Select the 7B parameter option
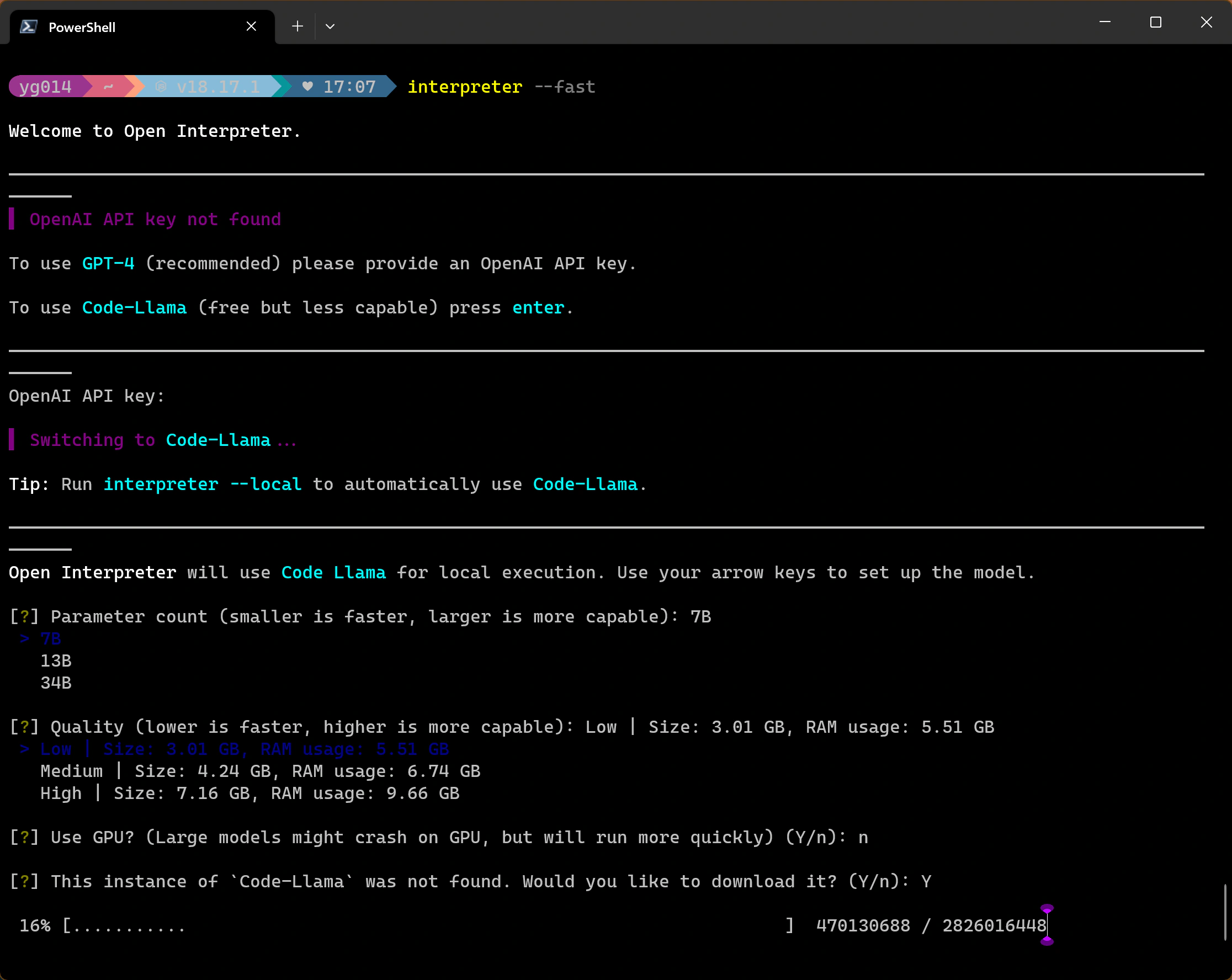 tap(50, 639)
